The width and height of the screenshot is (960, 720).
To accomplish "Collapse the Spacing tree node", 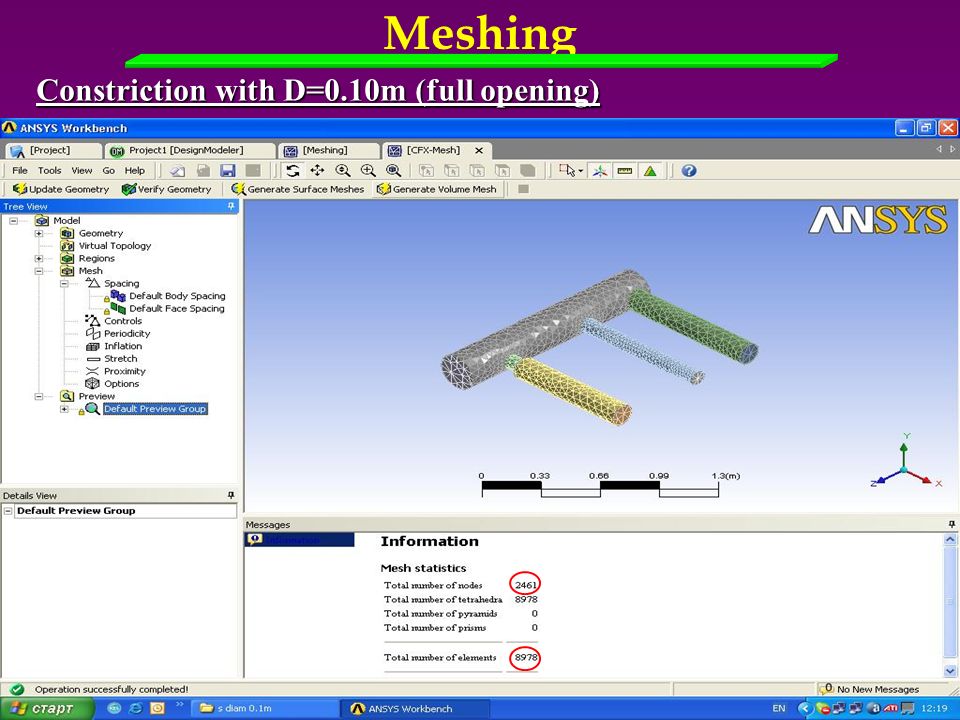I will coord(64,283).
